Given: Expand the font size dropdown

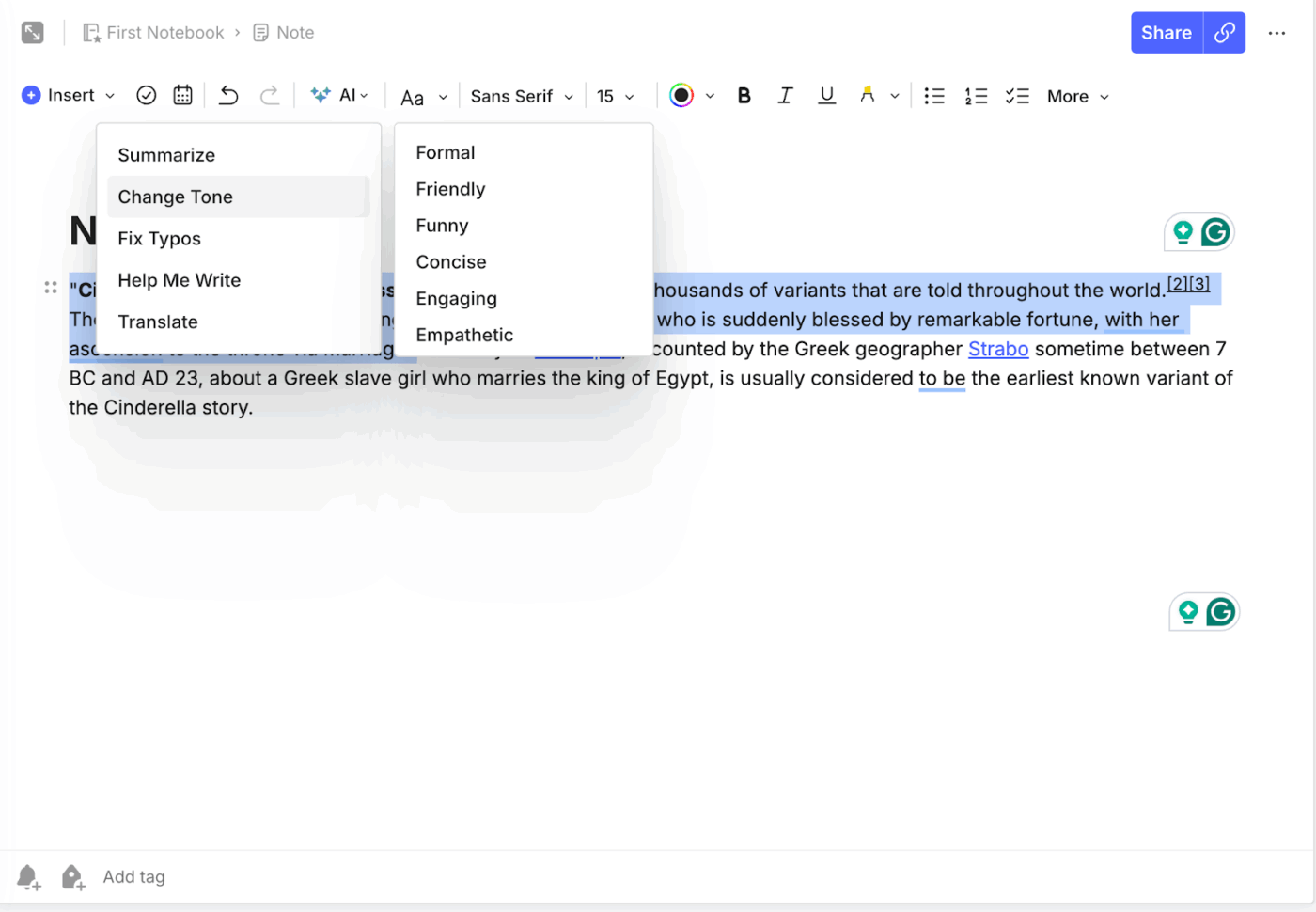Looking at the screenshot, I should 616,96.
